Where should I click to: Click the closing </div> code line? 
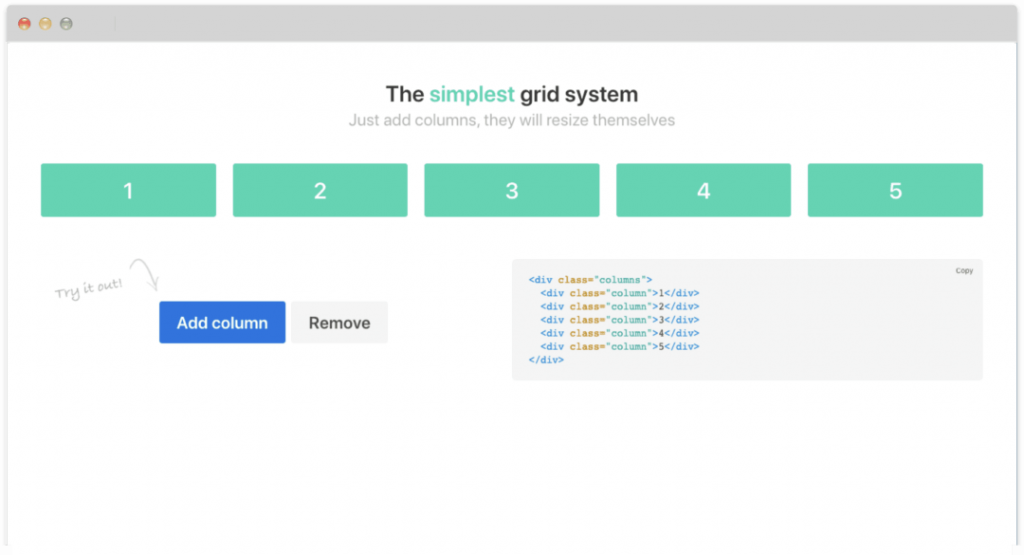pyautogui.click(x=546, y=360)
